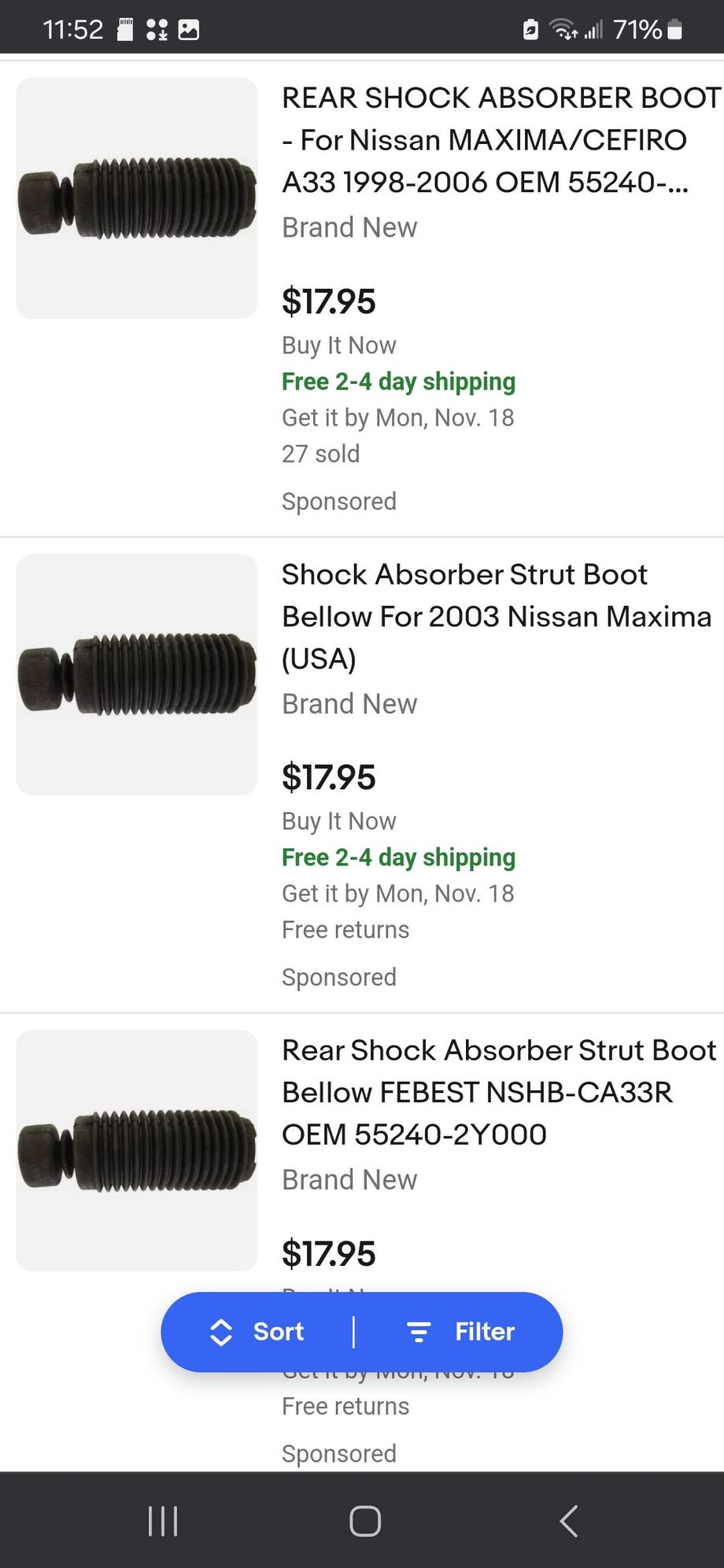Tap the first shock boot product thumbnail

click(x=137, y=198)
